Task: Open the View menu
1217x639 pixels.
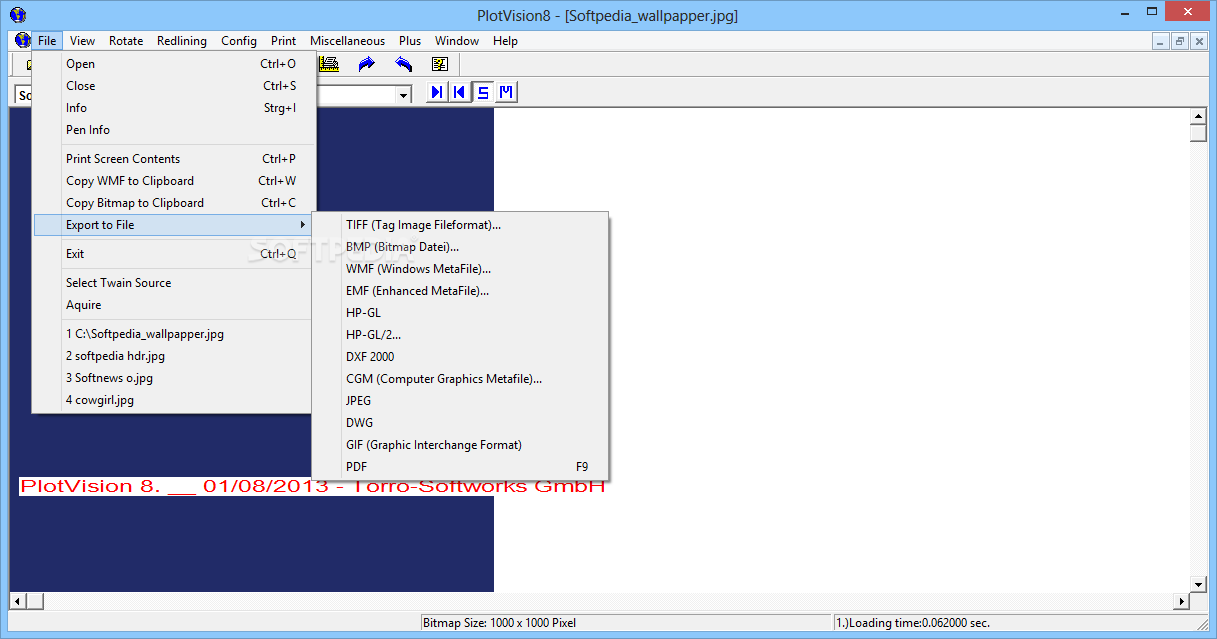Action: [83, 41]
